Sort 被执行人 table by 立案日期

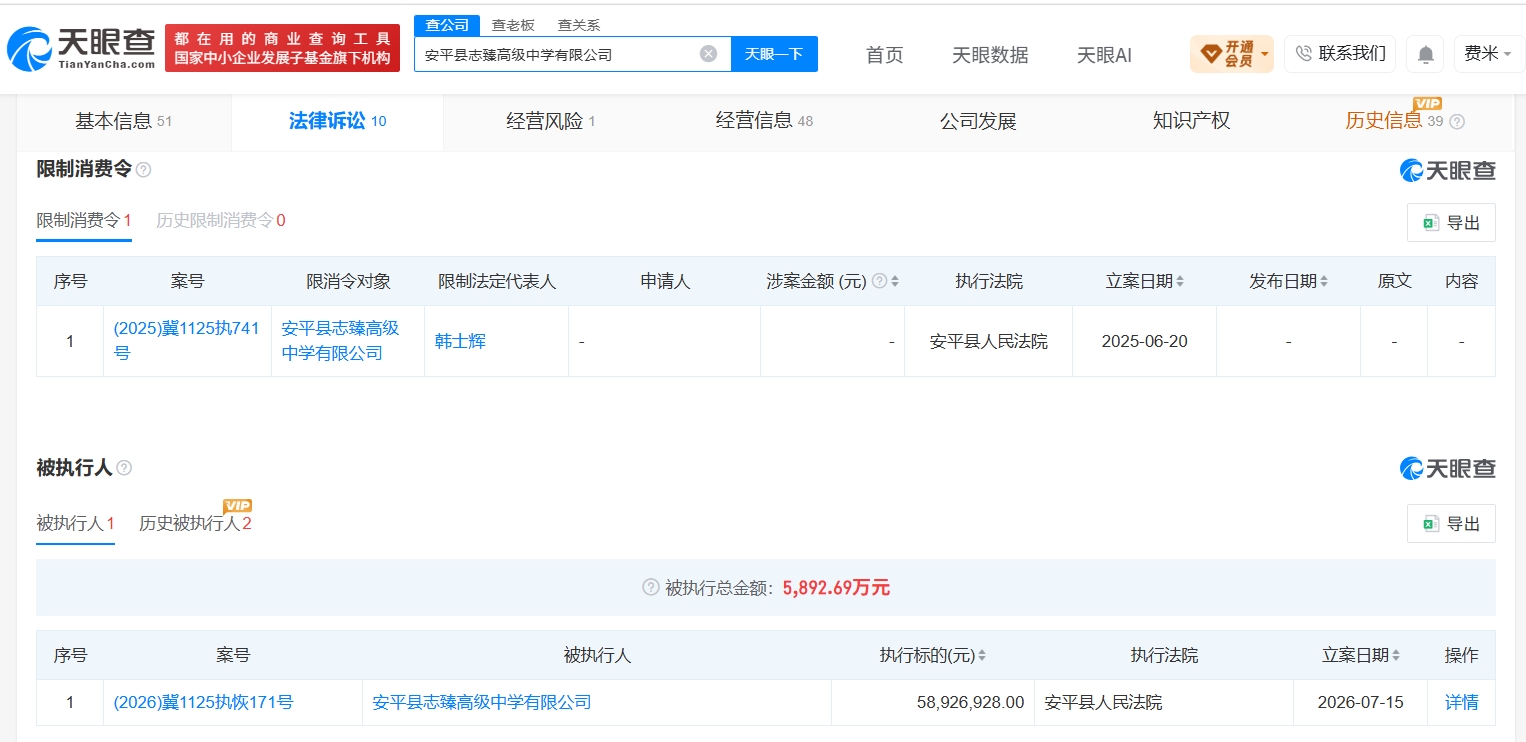1396,656
